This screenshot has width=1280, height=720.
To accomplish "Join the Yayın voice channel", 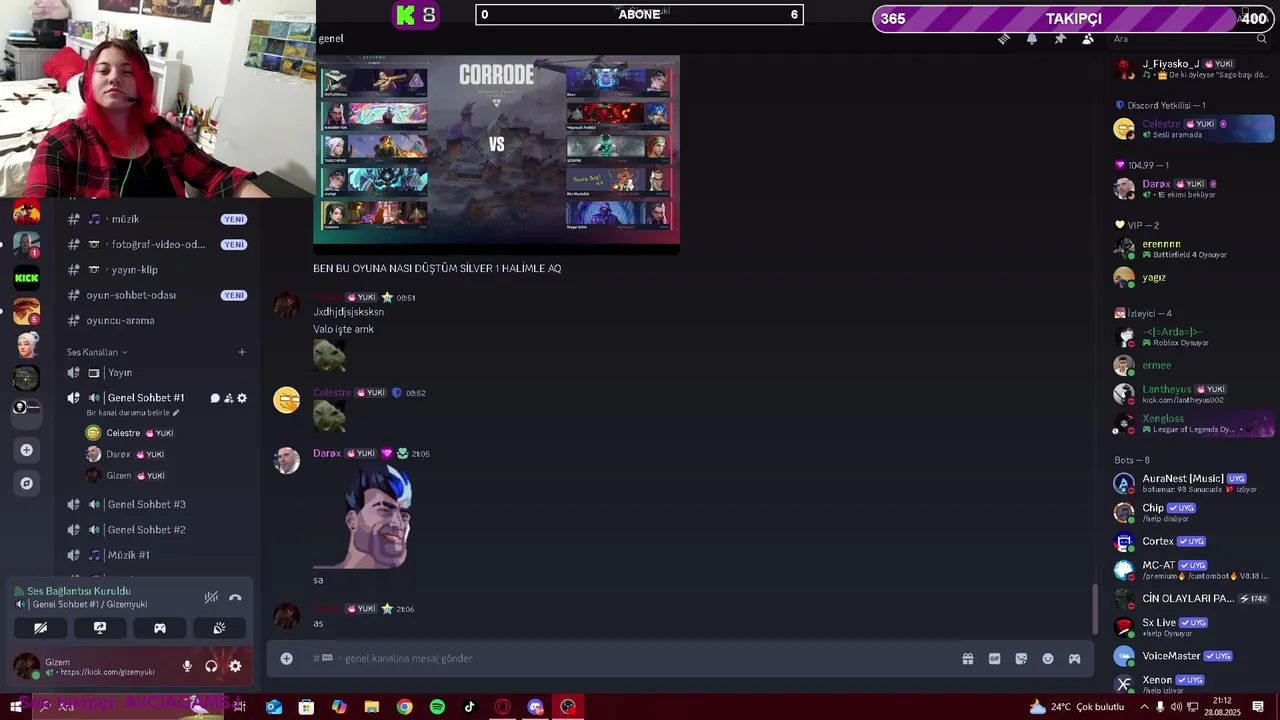I will [x=157, y=372].
